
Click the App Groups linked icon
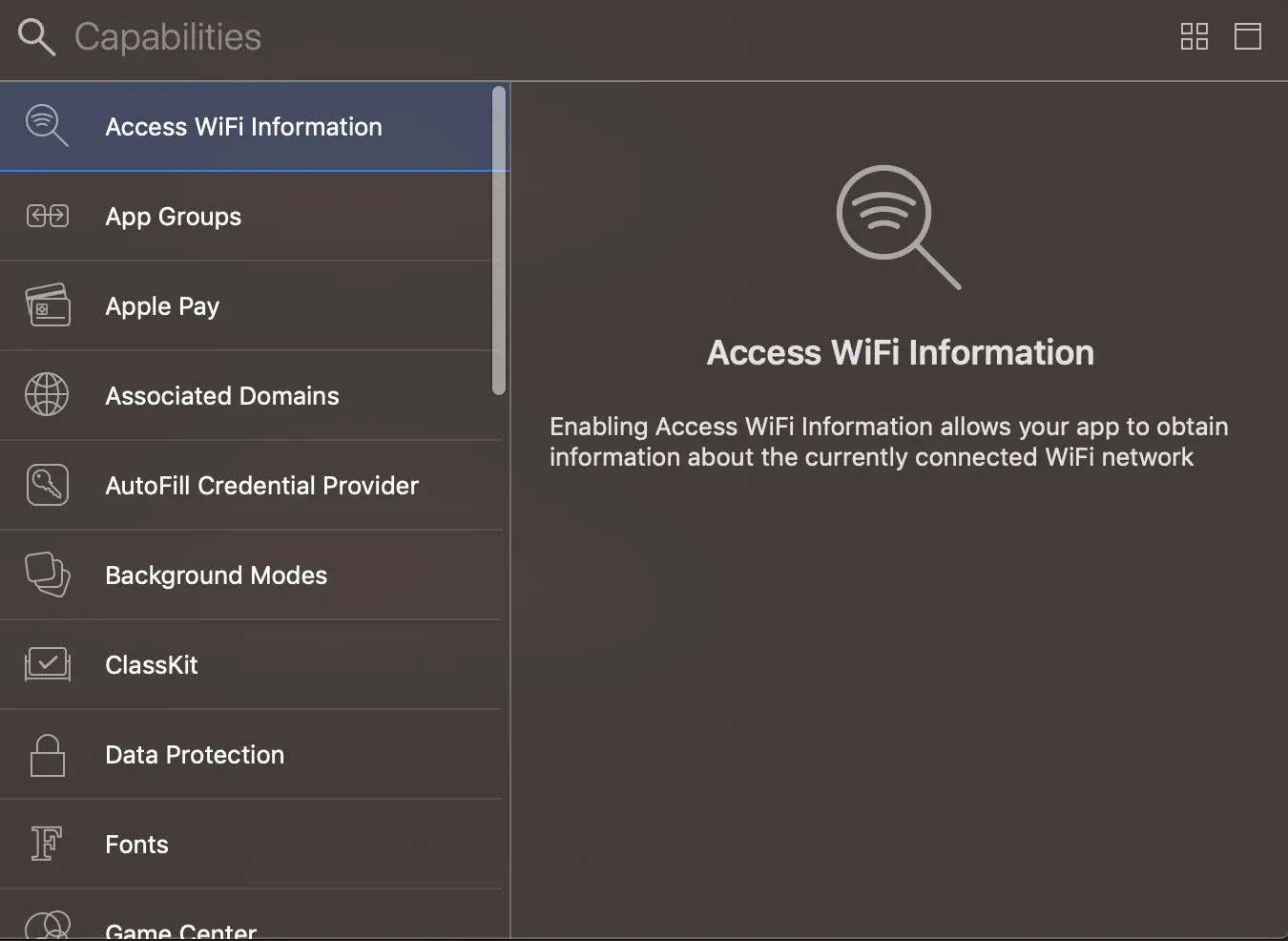[47, 216]
